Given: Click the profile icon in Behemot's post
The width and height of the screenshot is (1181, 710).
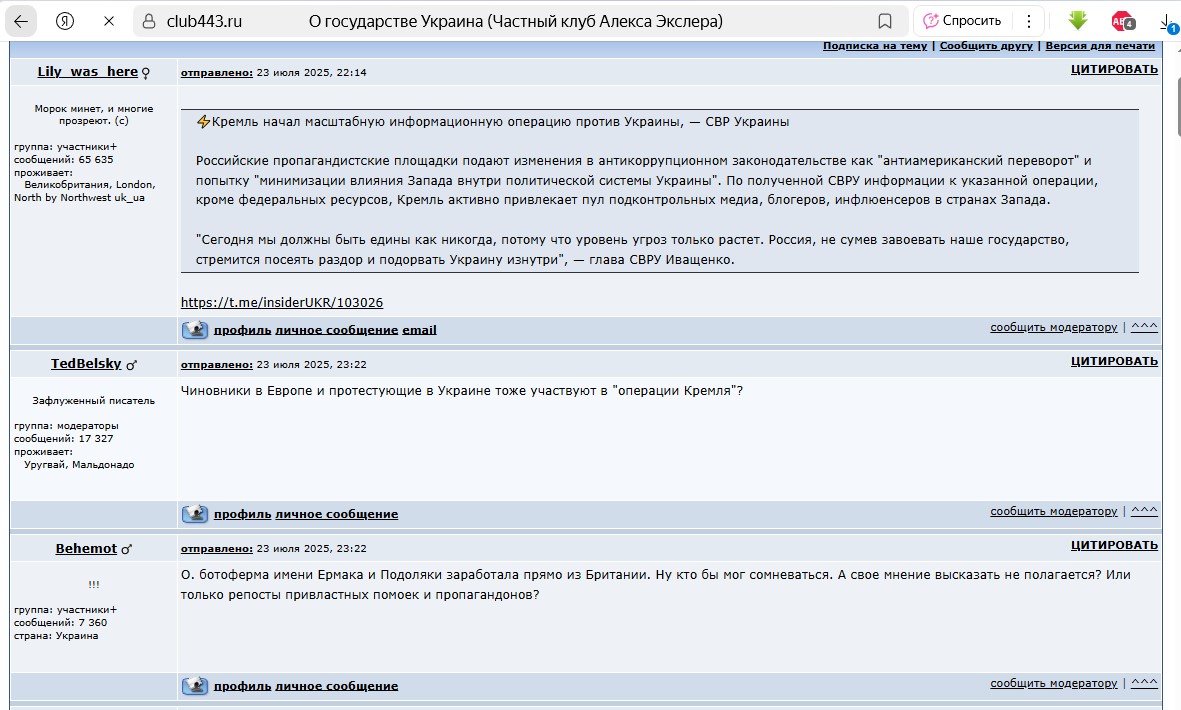Looking at the screenshot, I should (x=194, y=686).
